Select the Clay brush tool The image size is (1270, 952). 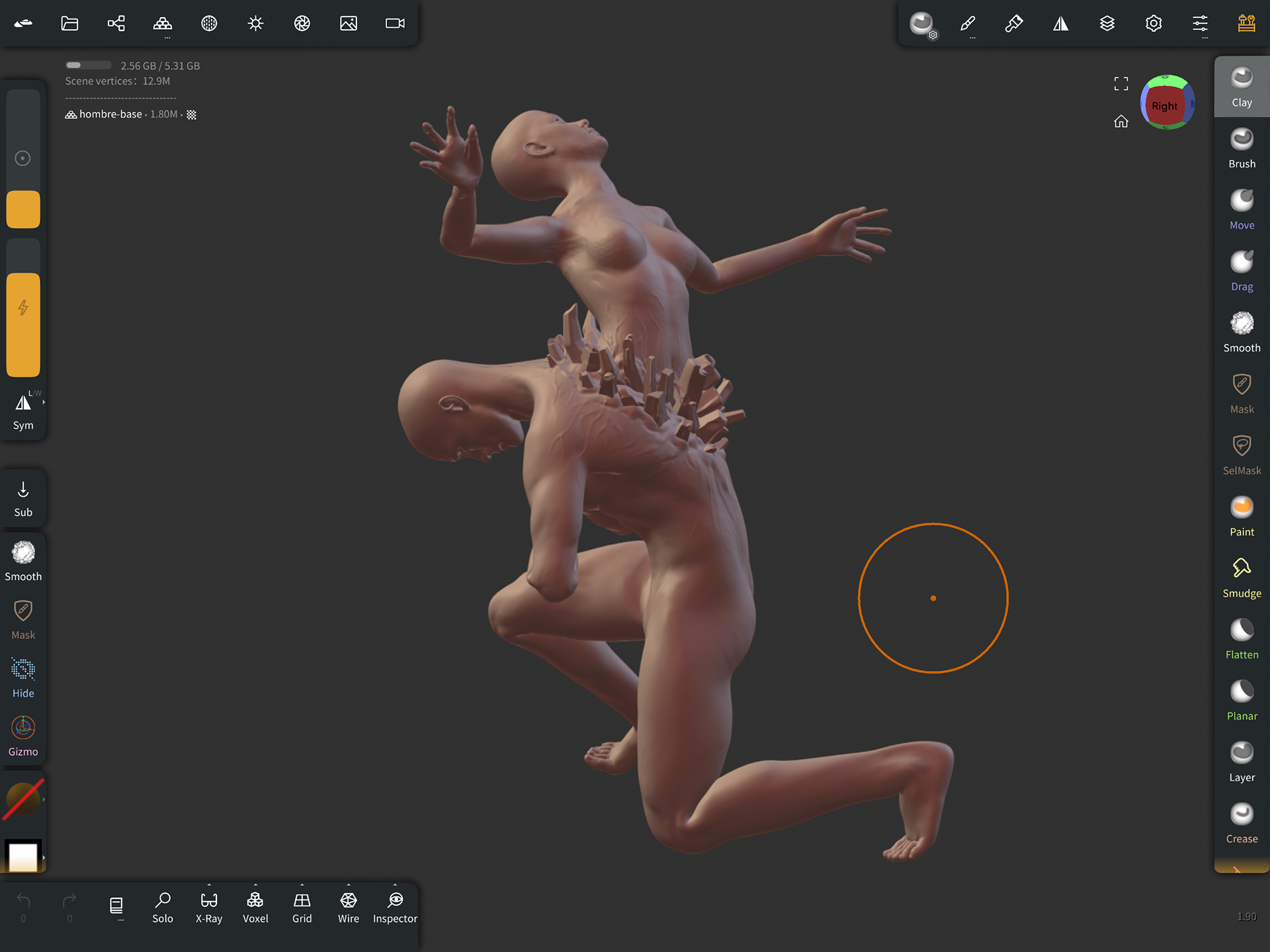click(1241, 87)
